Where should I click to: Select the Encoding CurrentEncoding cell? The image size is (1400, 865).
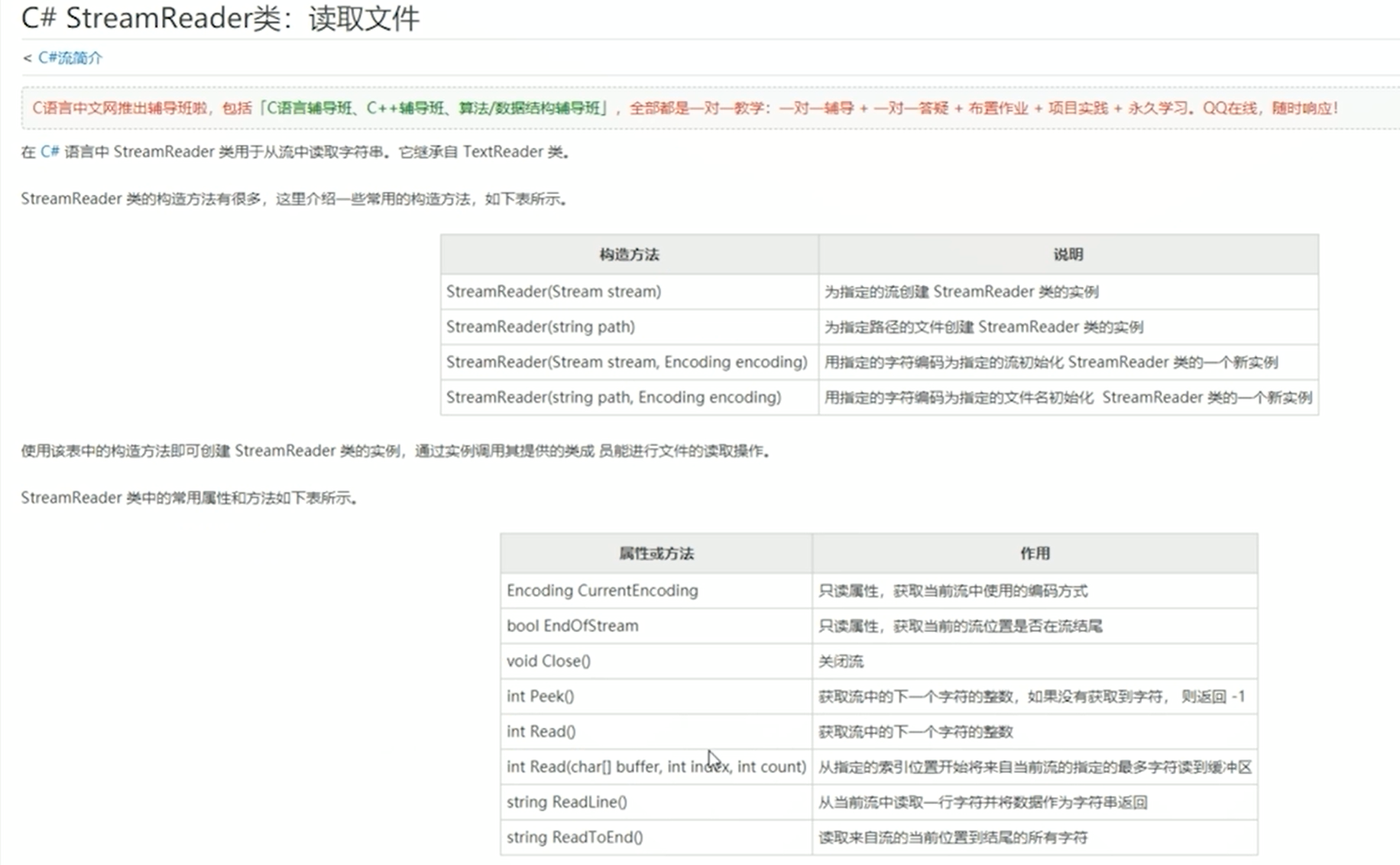[x=656, y=590]
